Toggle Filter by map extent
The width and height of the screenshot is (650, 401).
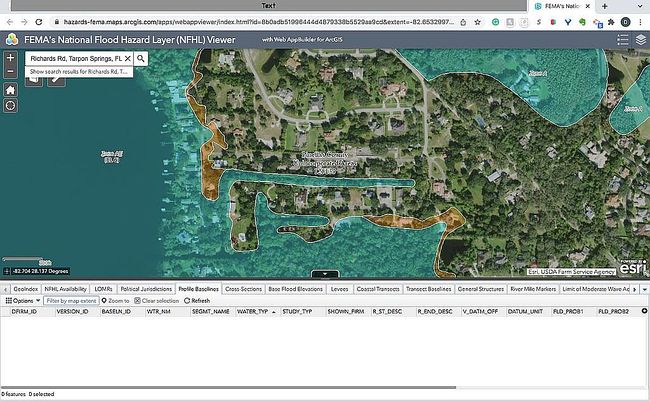coord(71,301)
